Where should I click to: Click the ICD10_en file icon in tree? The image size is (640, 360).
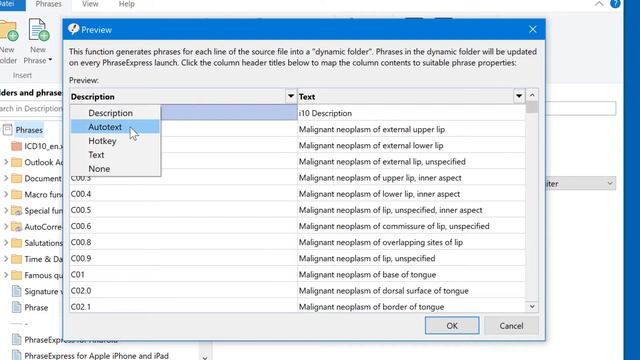[16, 146]
